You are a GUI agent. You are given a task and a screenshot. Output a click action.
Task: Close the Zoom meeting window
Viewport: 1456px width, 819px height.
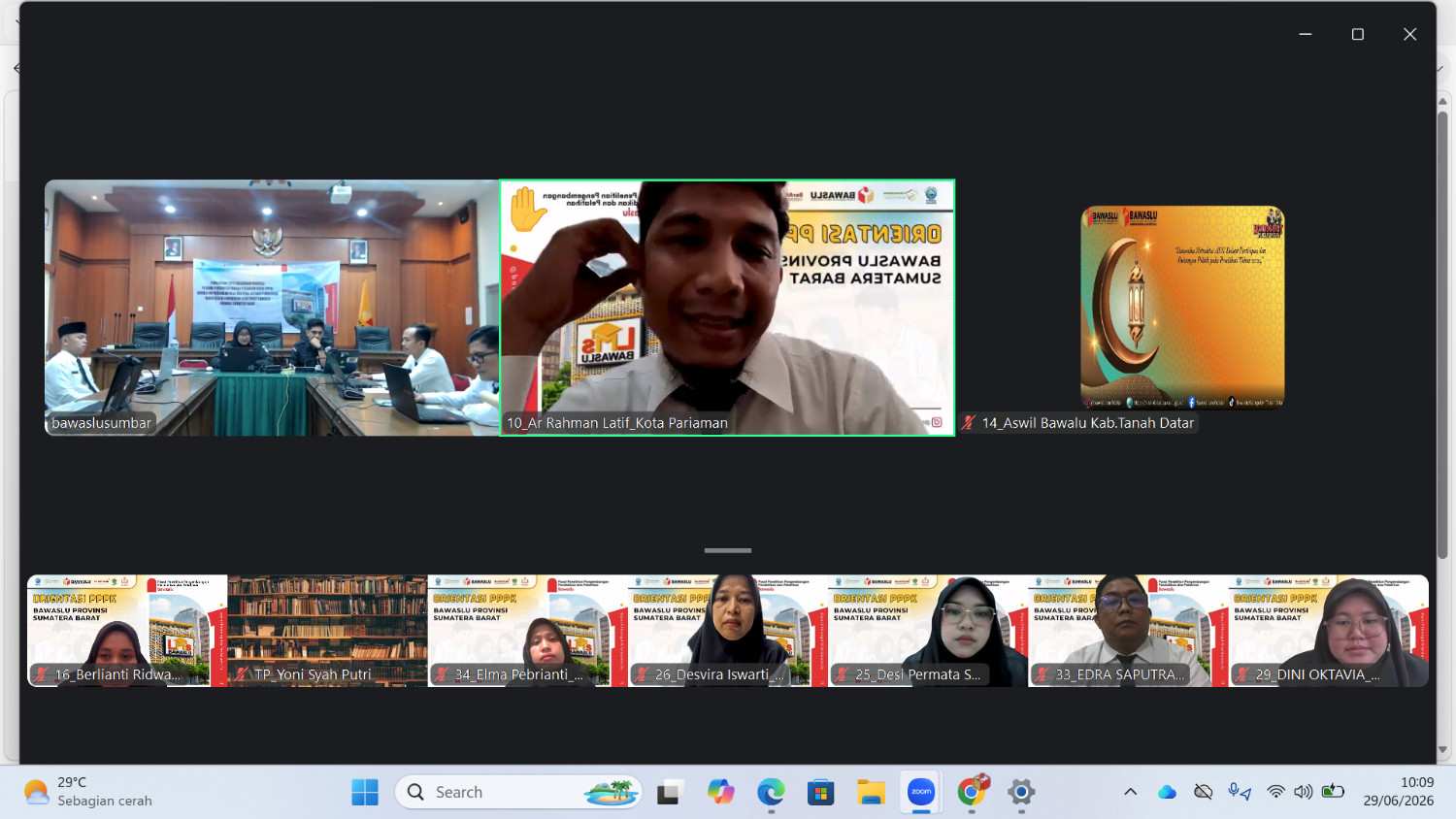(1410, 34)
